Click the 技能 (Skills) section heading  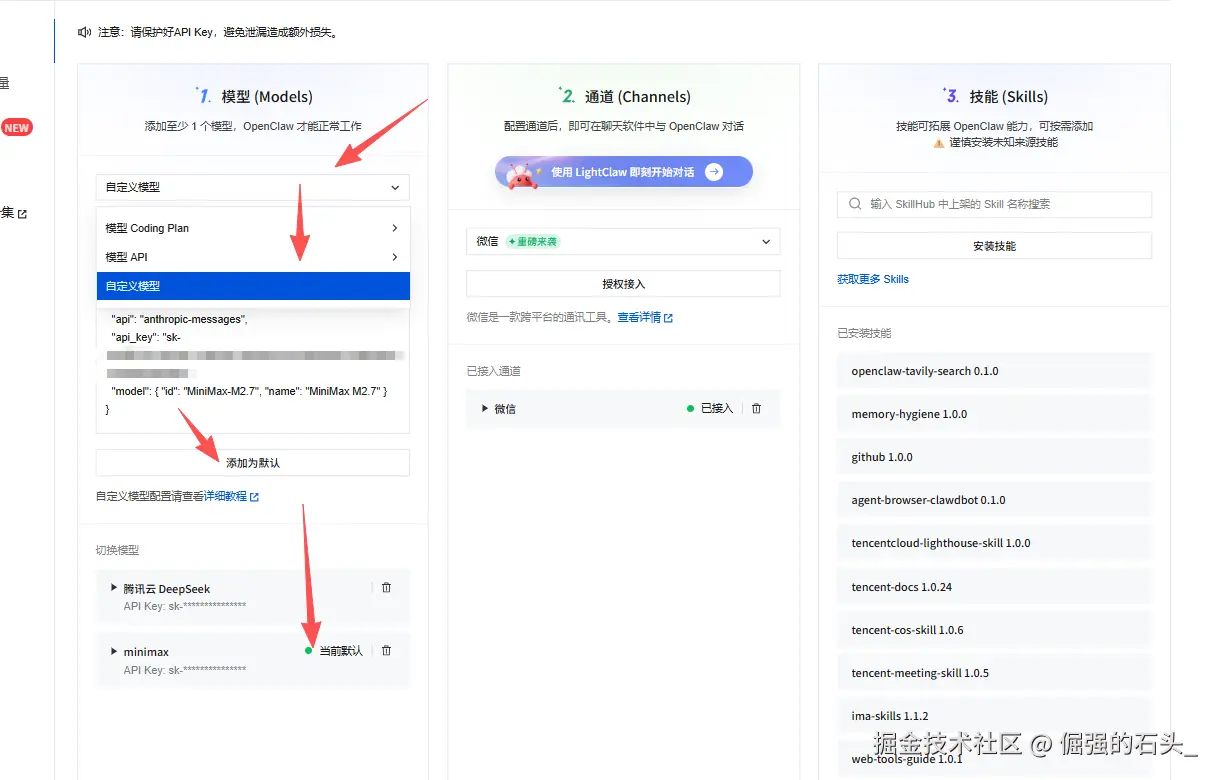point(1009,97)
